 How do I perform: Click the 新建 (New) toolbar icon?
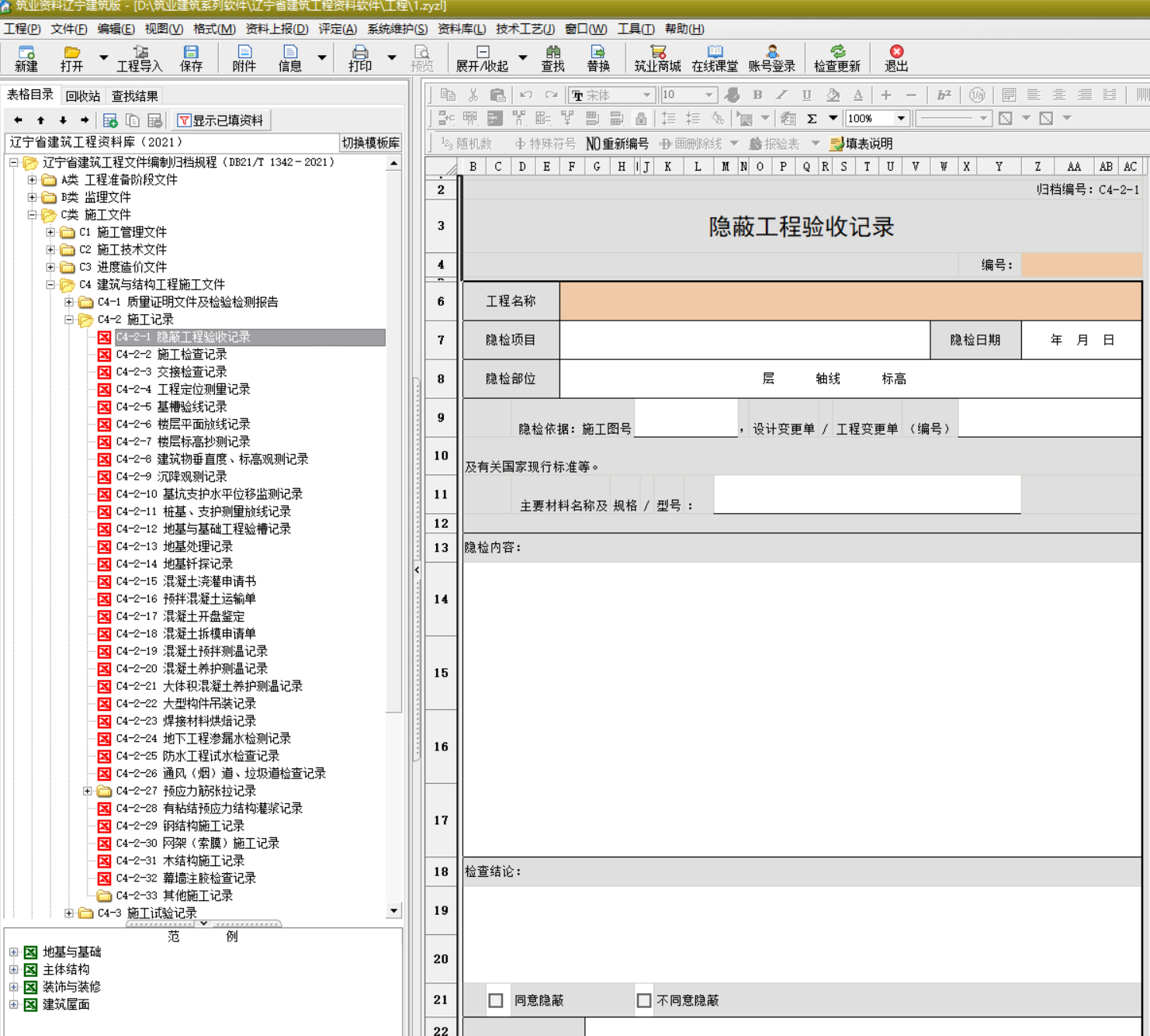coord(26,58)
